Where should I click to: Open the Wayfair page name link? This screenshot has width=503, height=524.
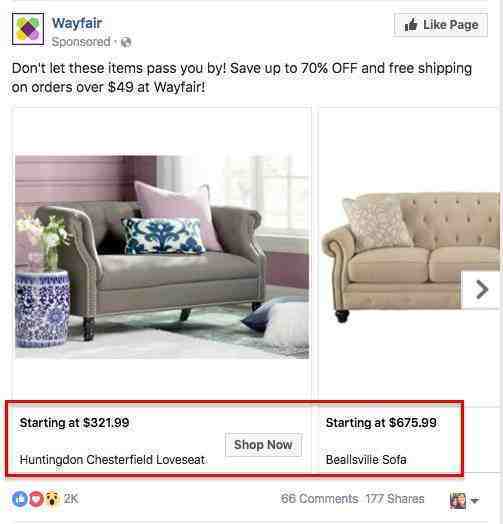click(77, 23)
